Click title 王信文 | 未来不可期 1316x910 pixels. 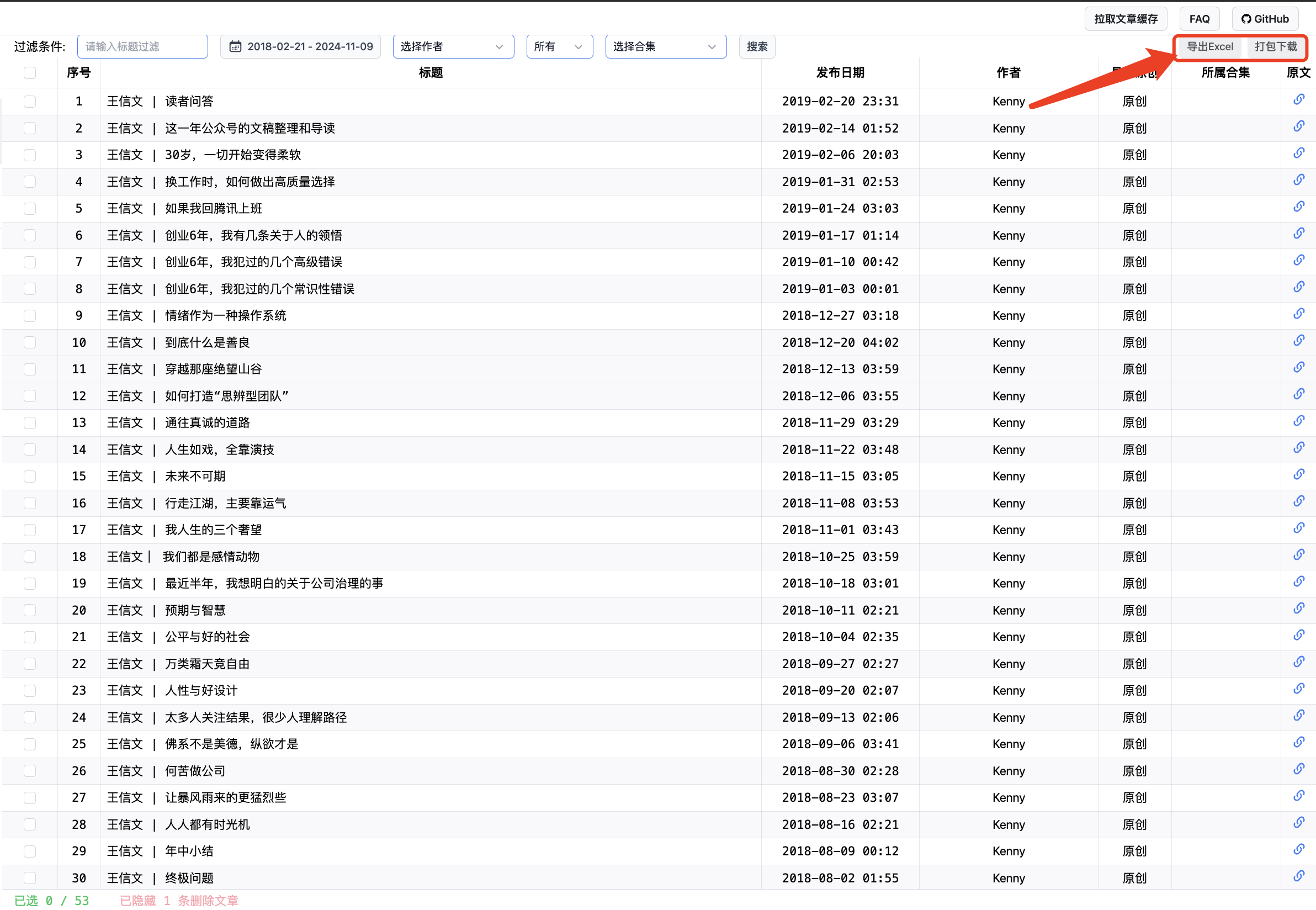(x=166, y=476)
